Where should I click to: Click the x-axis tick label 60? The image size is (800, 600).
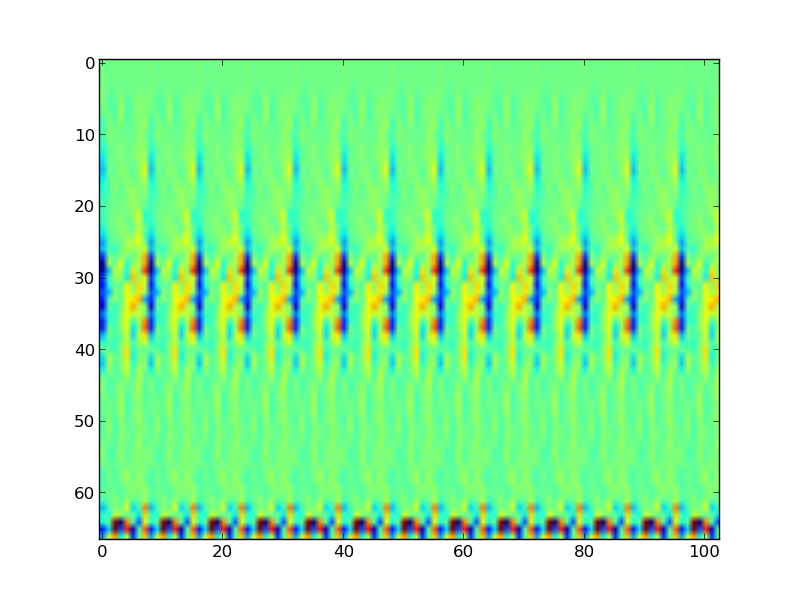coord(463,551)
